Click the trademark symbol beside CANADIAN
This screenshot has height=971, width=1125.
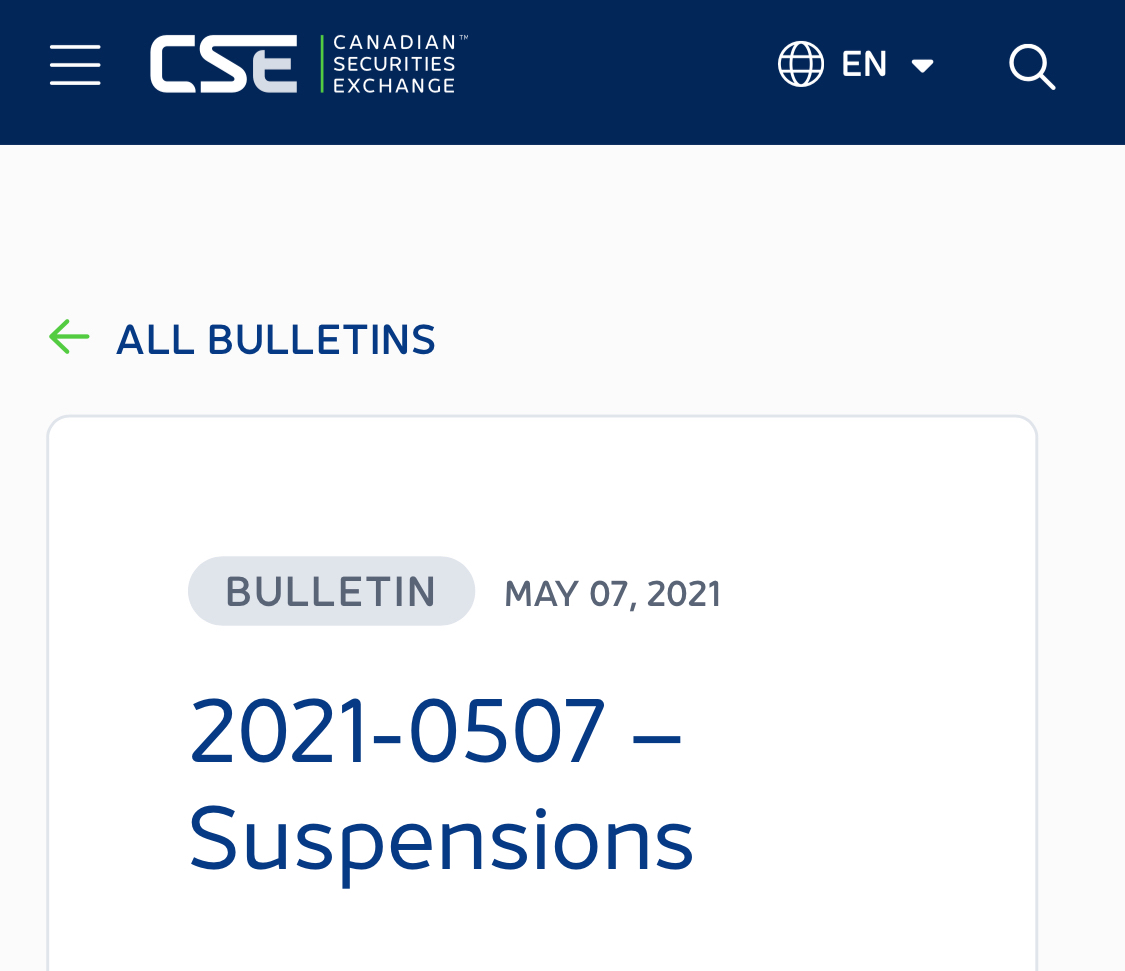coord(462,38)
